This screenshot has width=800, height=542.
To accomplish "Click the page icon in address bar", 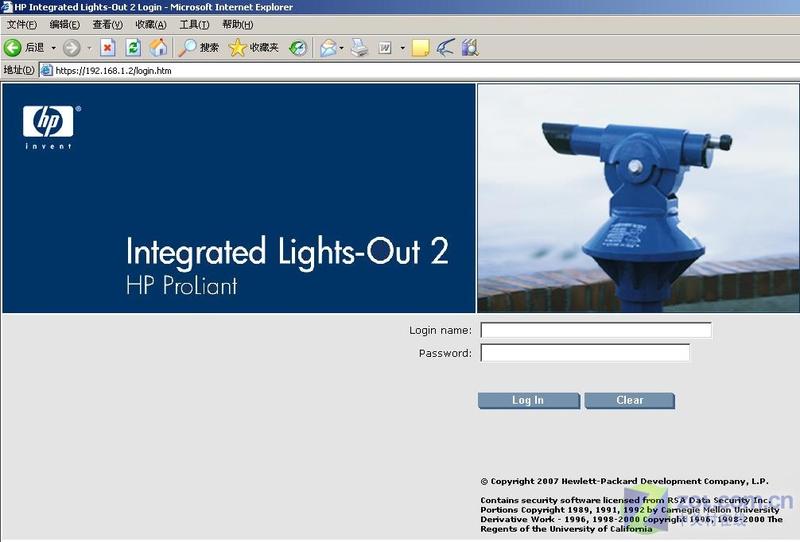I will [x=46, y=70].
